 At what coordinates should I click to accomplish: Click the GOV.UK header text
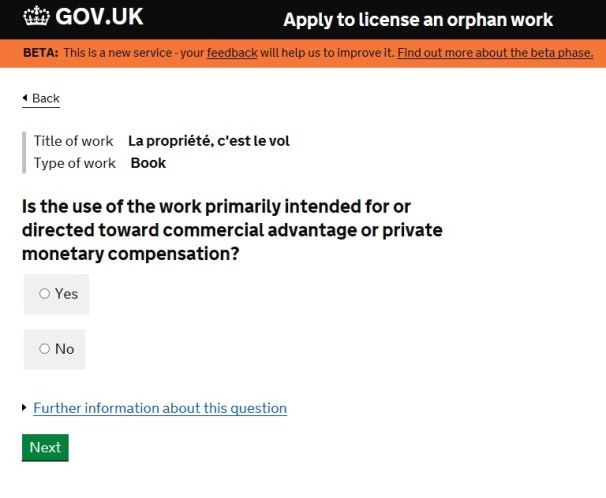point(99,18)
